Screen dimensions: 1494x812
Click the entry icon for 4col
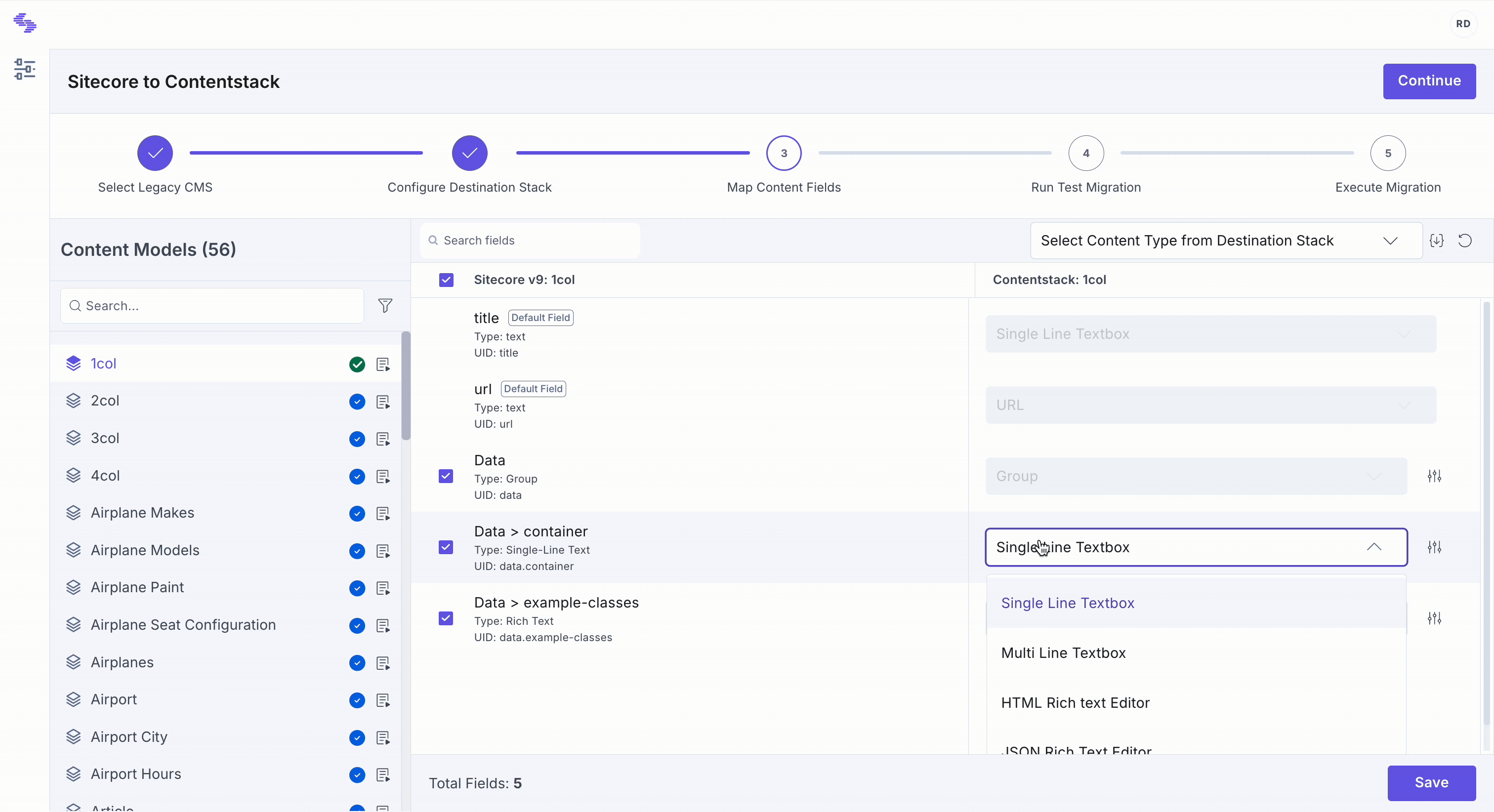383,476
